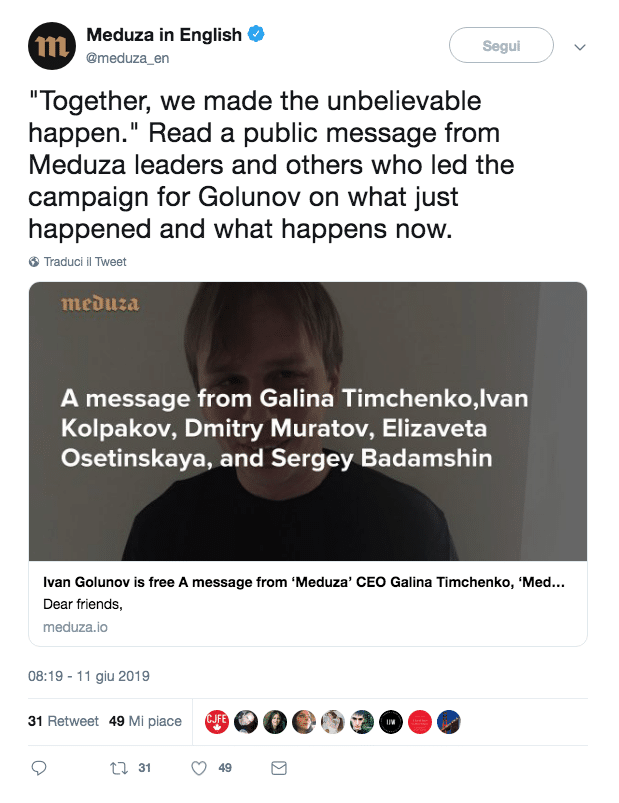The height and width of the screenshot is (803, 619).
Task: Click the globe icon beside Traduci il Tweet
Action: pos(35,262)
